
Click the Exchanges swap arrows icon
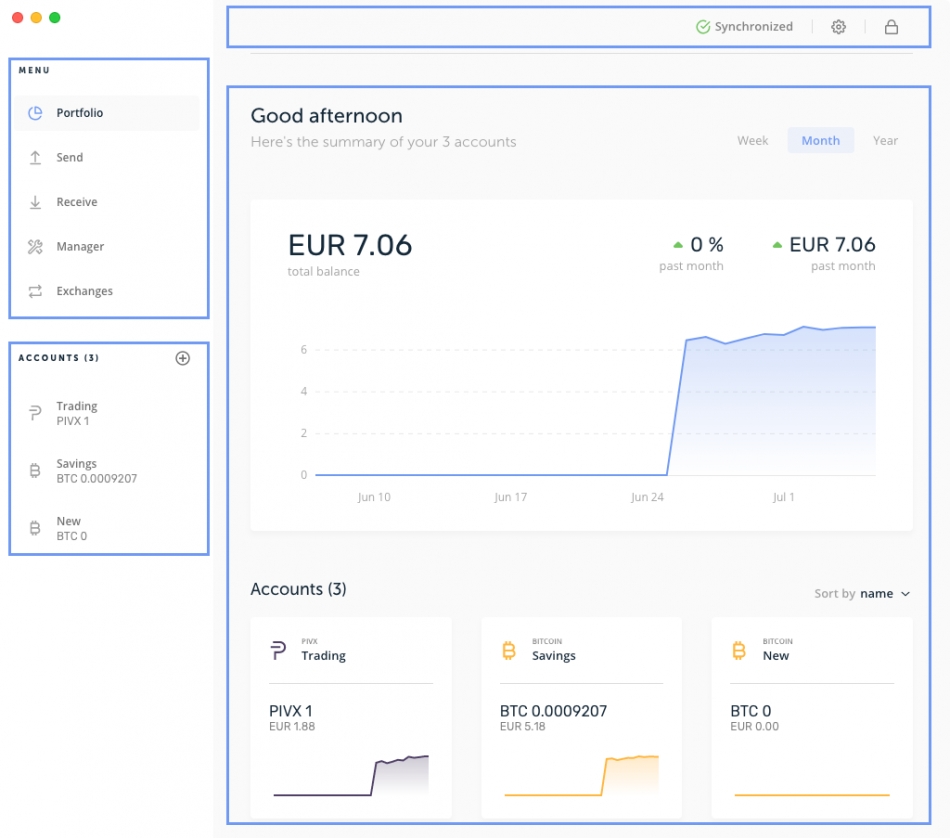pos(35,291)
